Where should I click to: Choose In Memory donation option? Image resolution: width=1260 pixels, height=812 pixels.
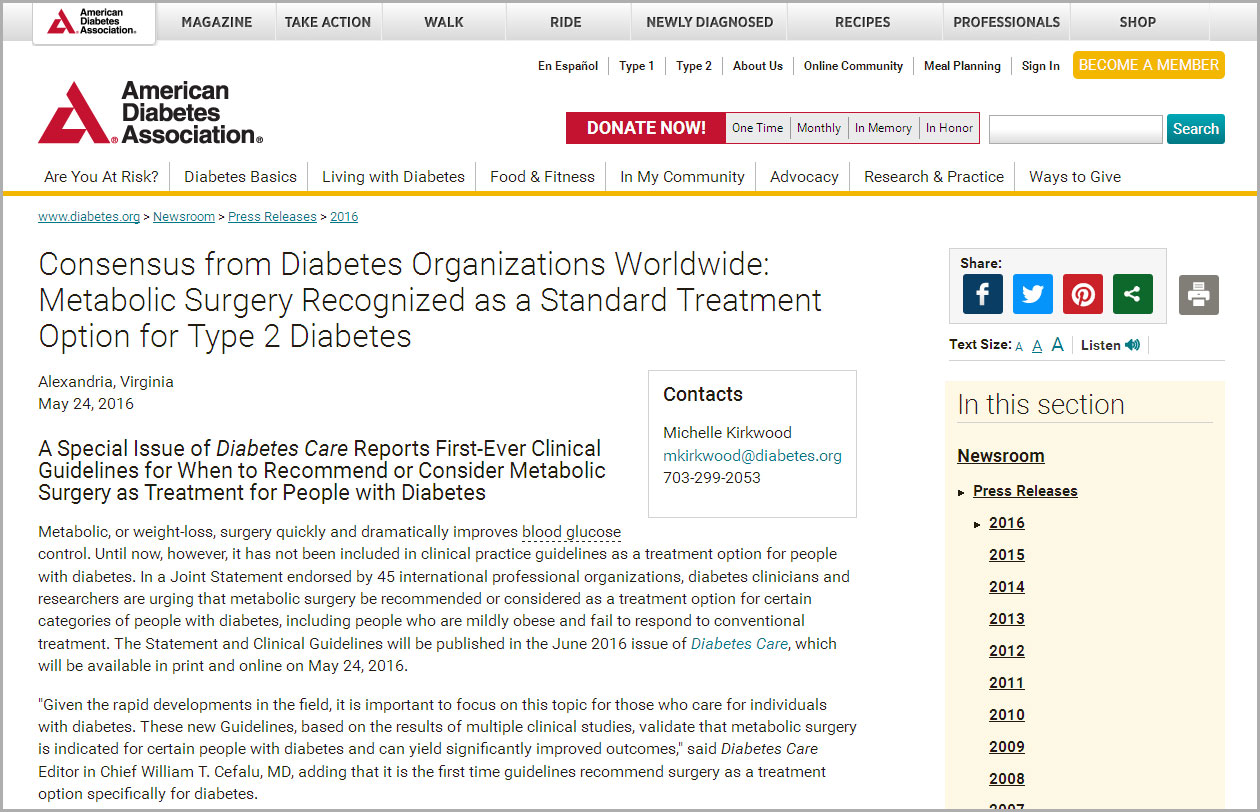[883, 128]
